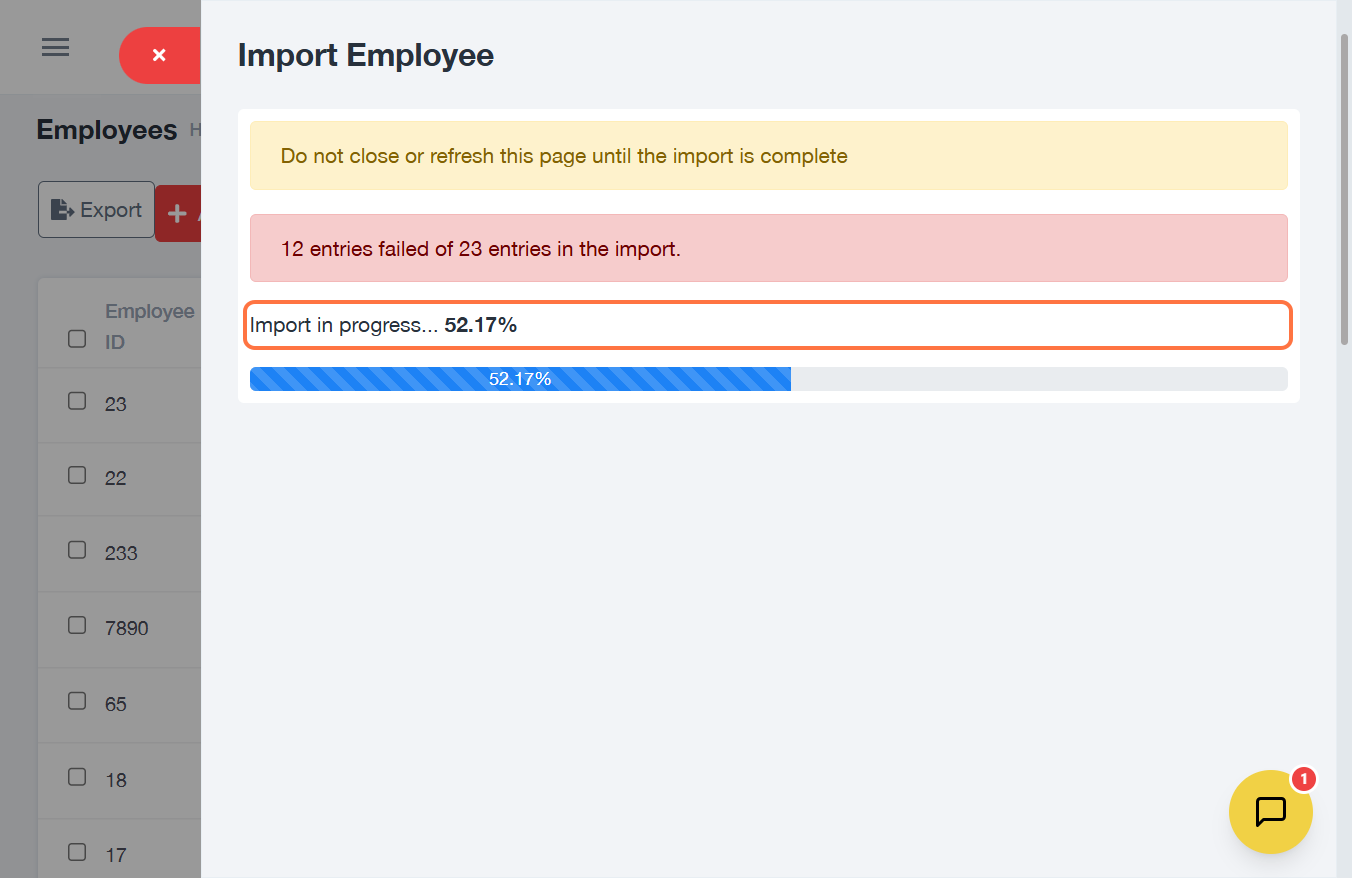
Task: Check the box beside employee 18
Action: point(77,777)
